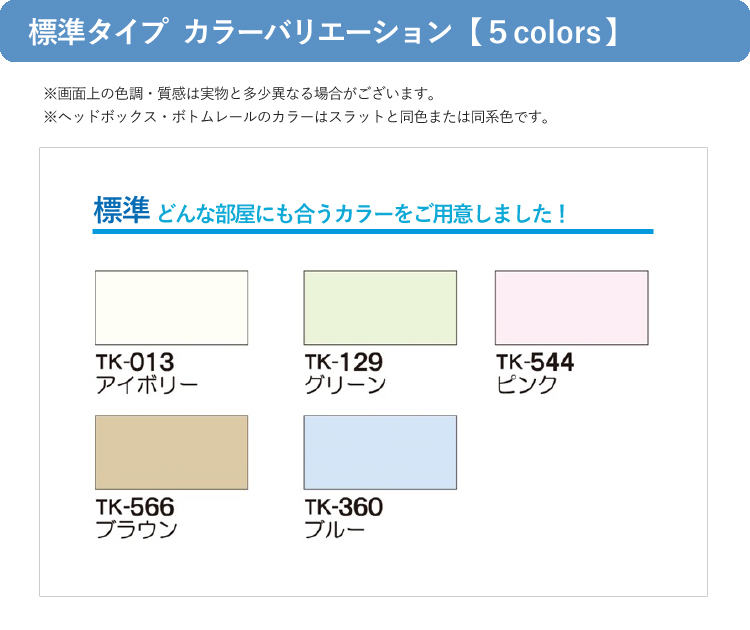The height and width of the screenshot is (630, 750).
Task: Click the TK-129 code label
Action: click(344, 362)
